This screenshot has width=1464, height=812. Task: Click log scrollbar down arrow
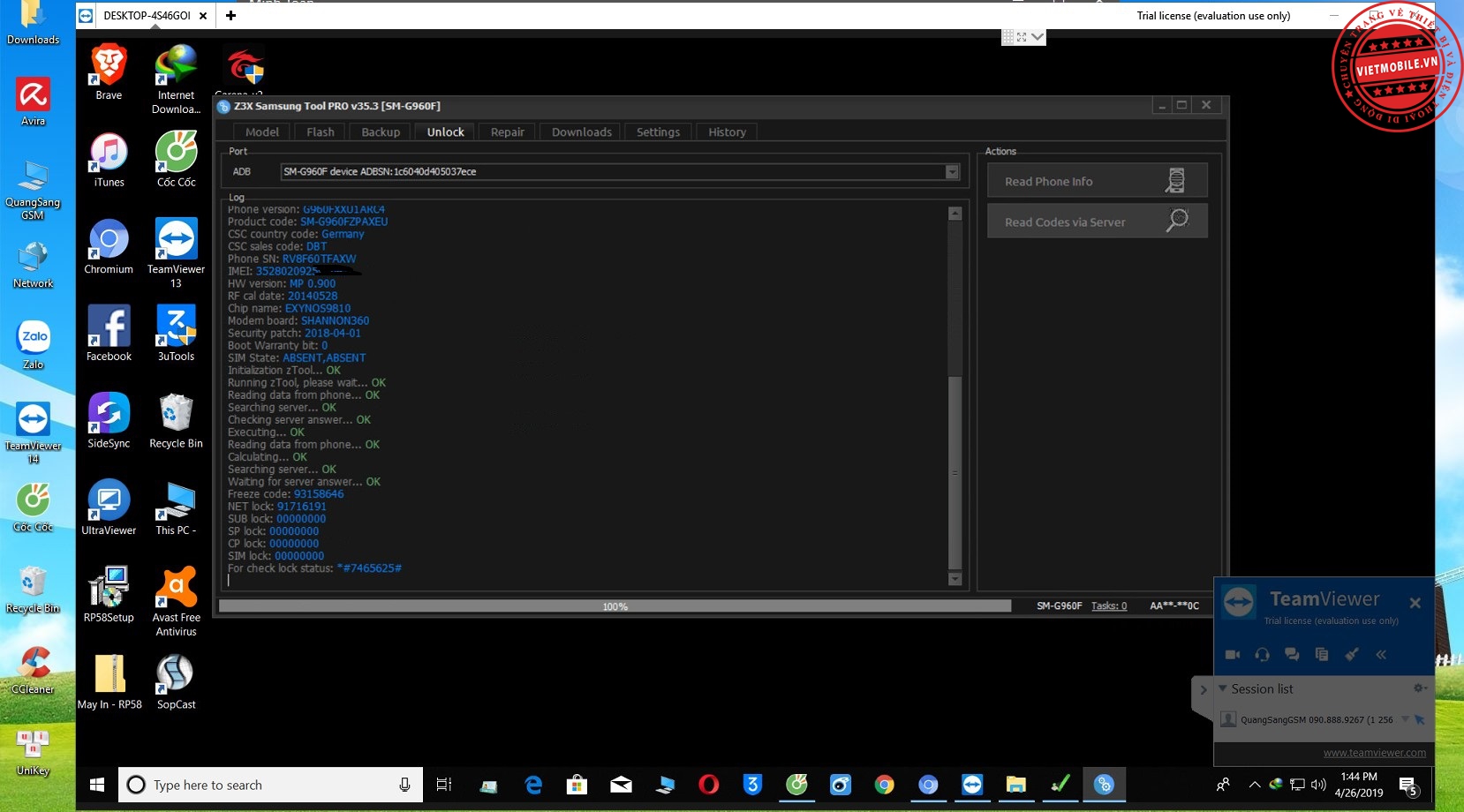tap(955, 579)
